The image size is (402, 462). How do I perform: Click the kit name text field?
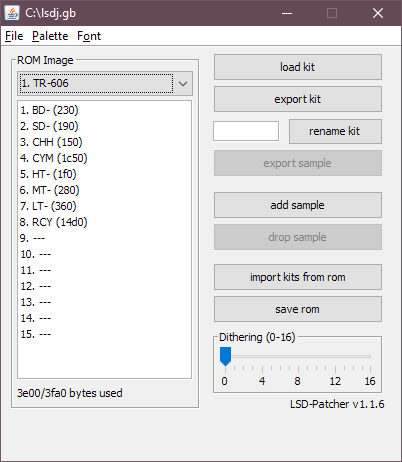coord(246,131)
